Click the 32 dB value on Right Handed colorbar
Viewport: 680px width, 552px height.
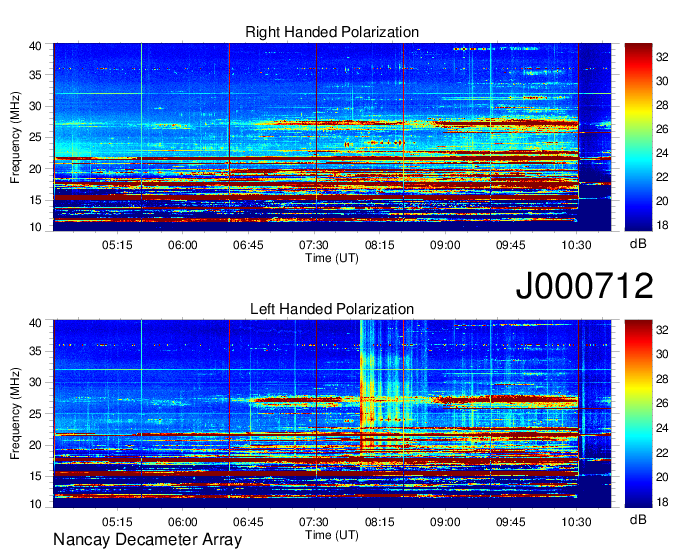pos(662,57)
